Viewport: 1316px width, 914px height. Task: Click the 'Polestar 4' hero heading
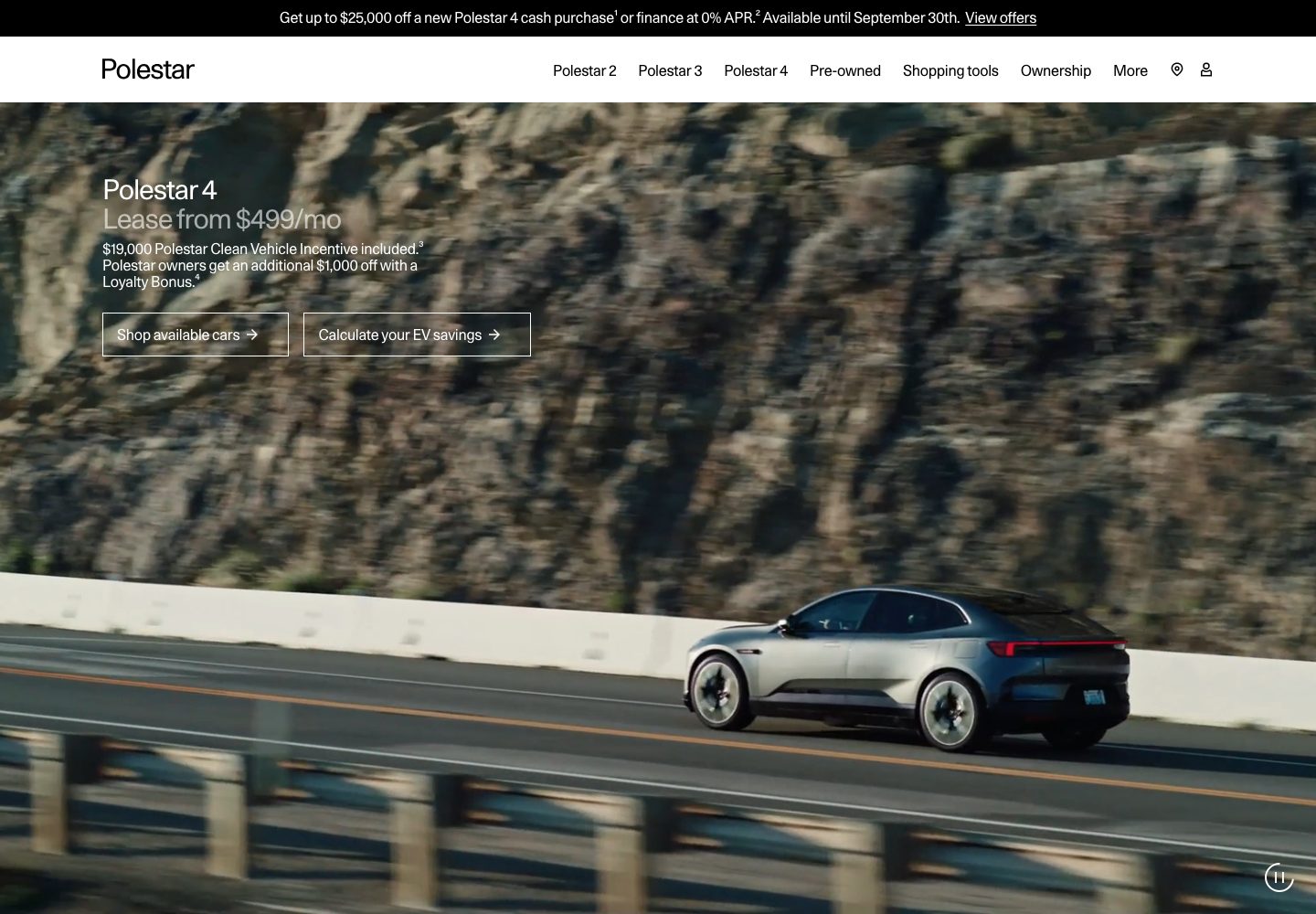click(160, 189)
